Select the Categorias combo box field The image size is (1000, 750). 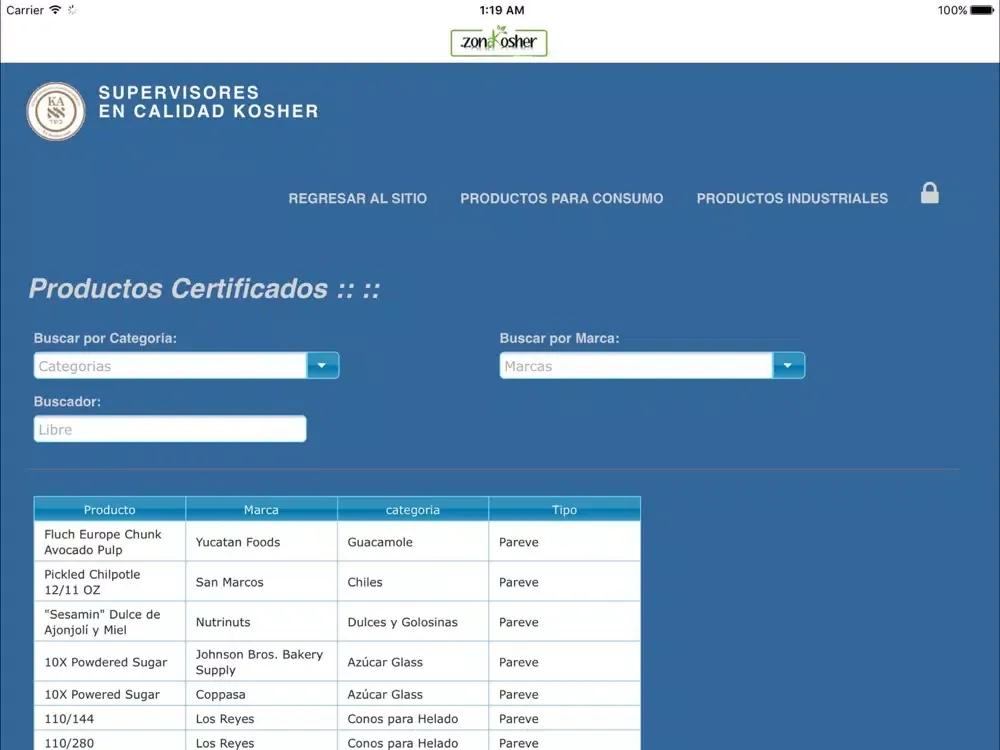[x=170, y=365]
